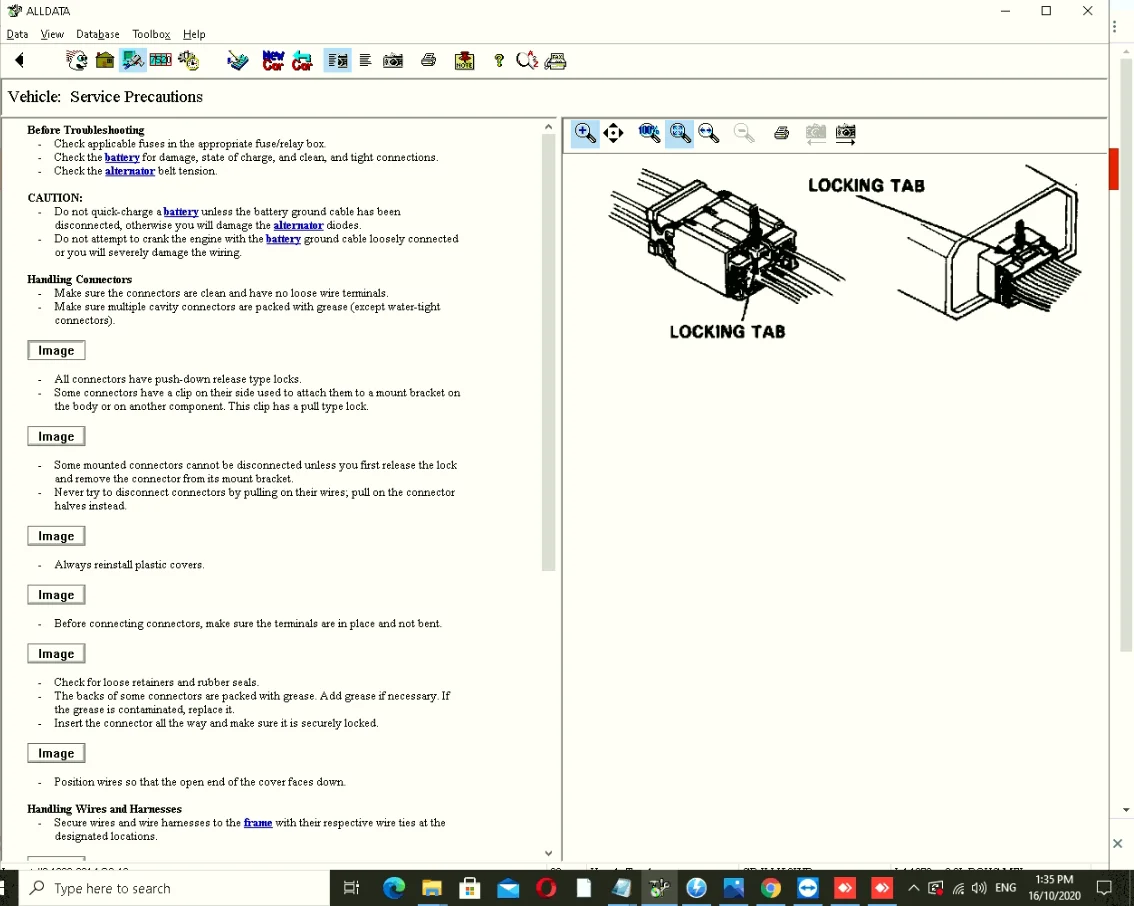This screenshot has width=1134, height=906.
Task: Click the back arrow in the main toolbar
Action: [x=19, y=61]
